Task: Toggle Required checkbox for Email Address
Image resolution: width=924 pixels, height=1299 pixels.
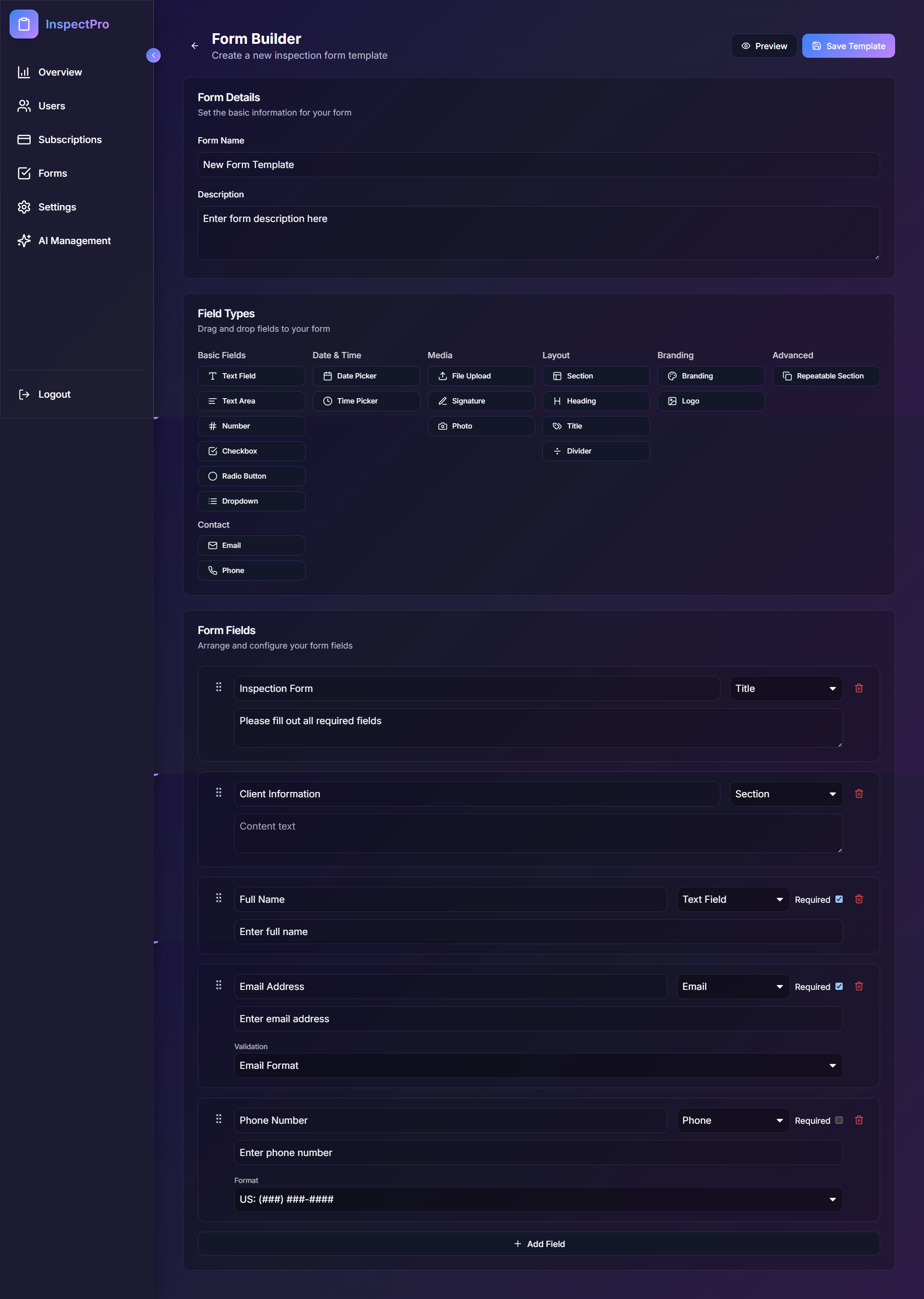Action: click(839, 986)
